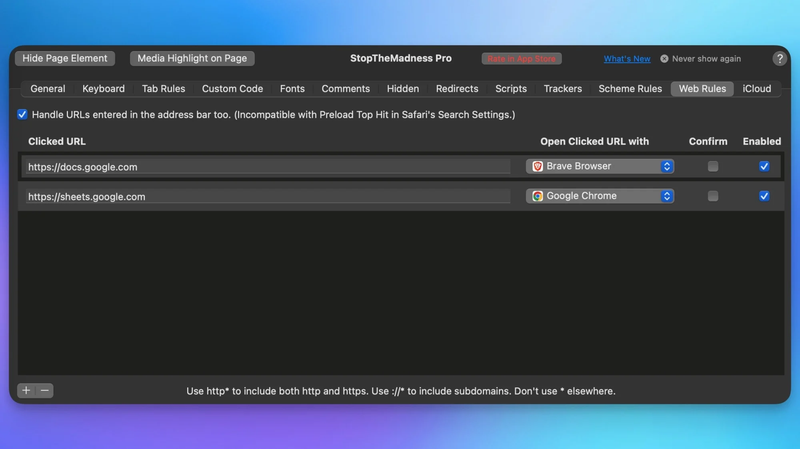Click the Rate in App Store button
800x449 pixels.
click(521, 59)
